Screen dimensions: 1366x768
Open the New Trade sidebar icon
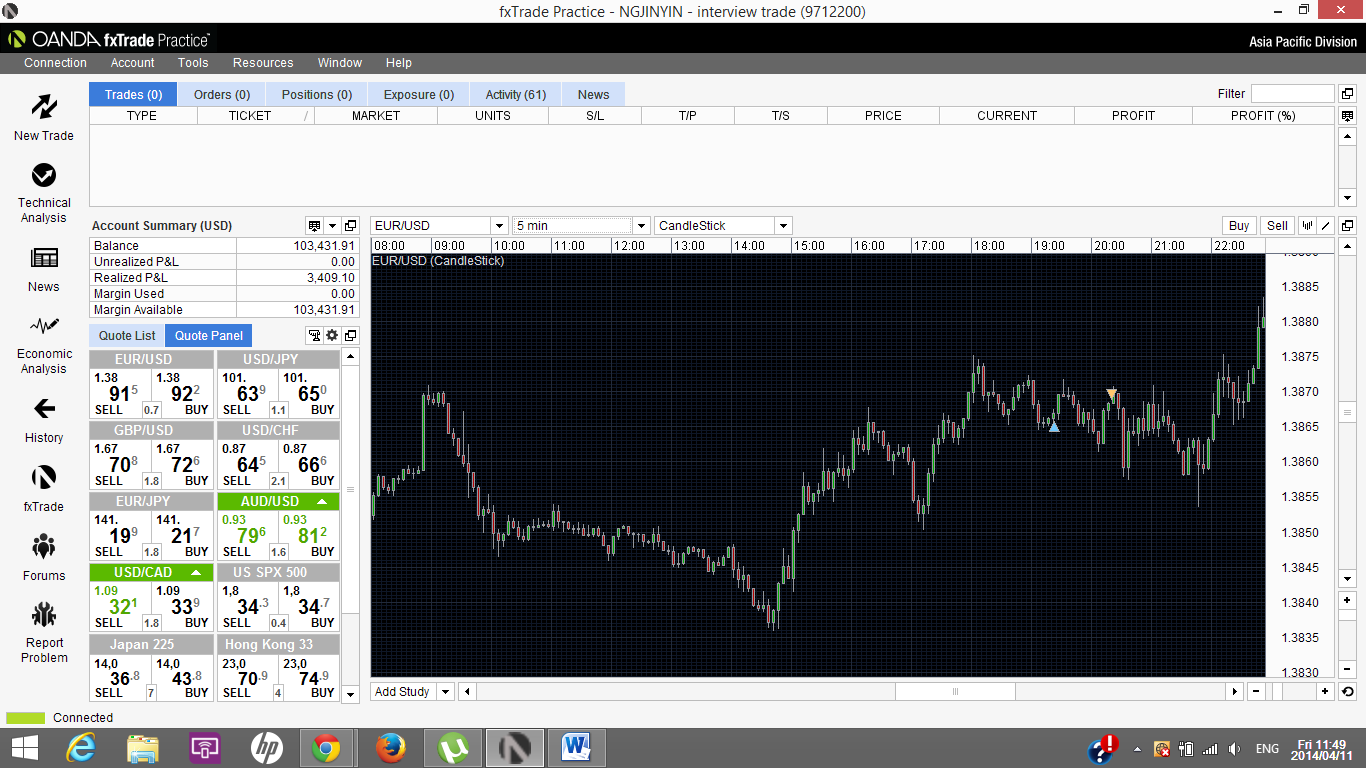click(x=44, y=107)
